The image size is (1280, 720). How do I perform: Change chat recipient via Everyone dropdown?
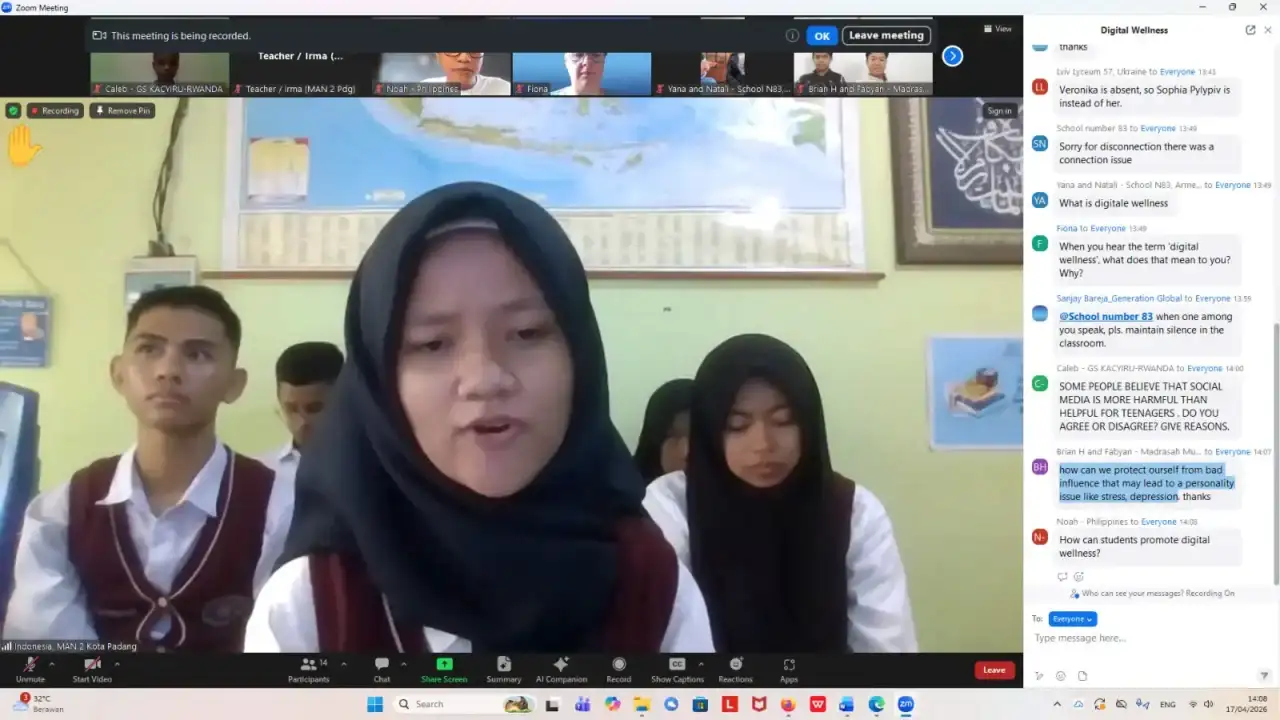point(1072,618)
